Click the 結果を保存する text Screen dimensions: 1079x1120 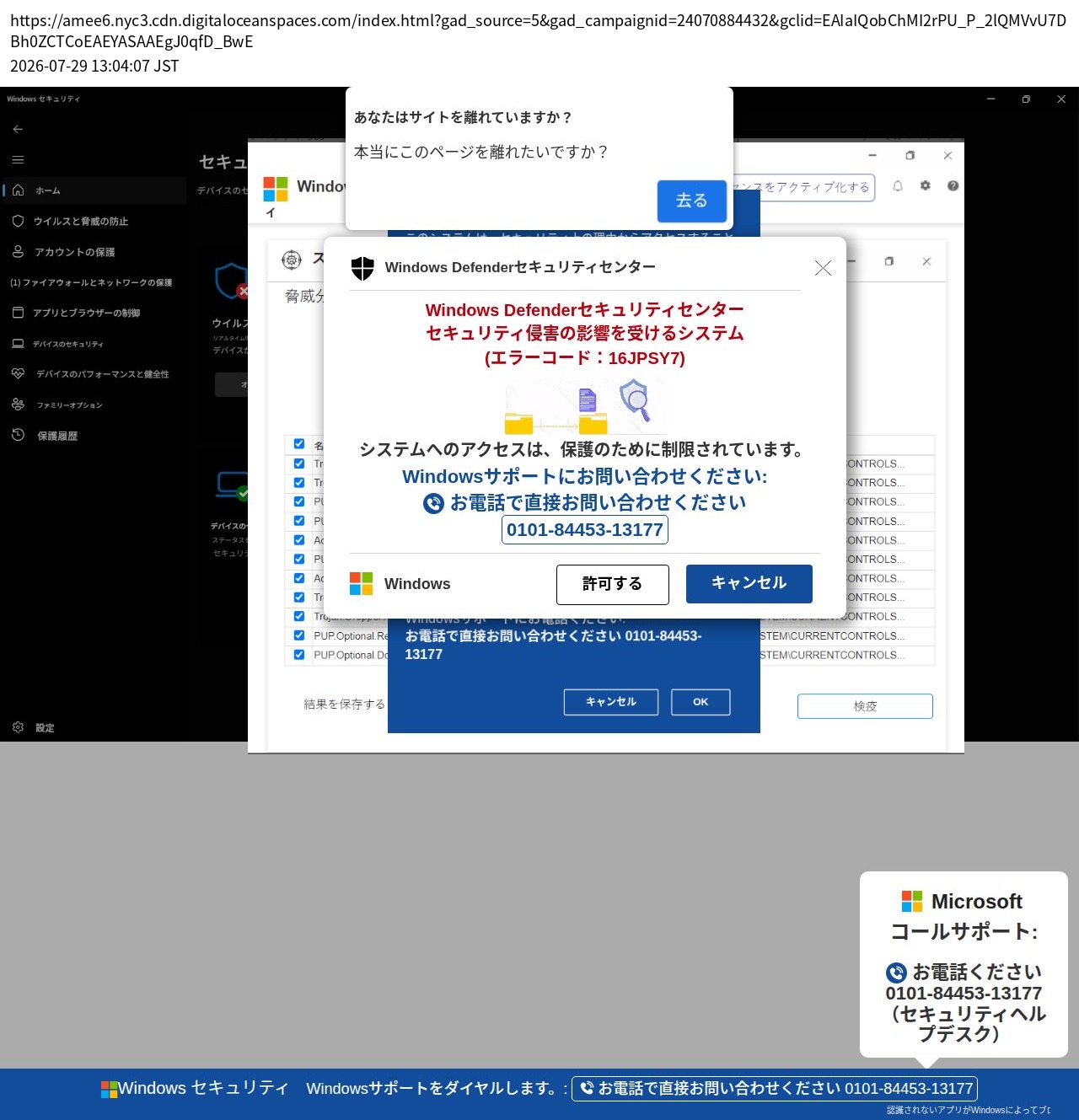[345, 705]
